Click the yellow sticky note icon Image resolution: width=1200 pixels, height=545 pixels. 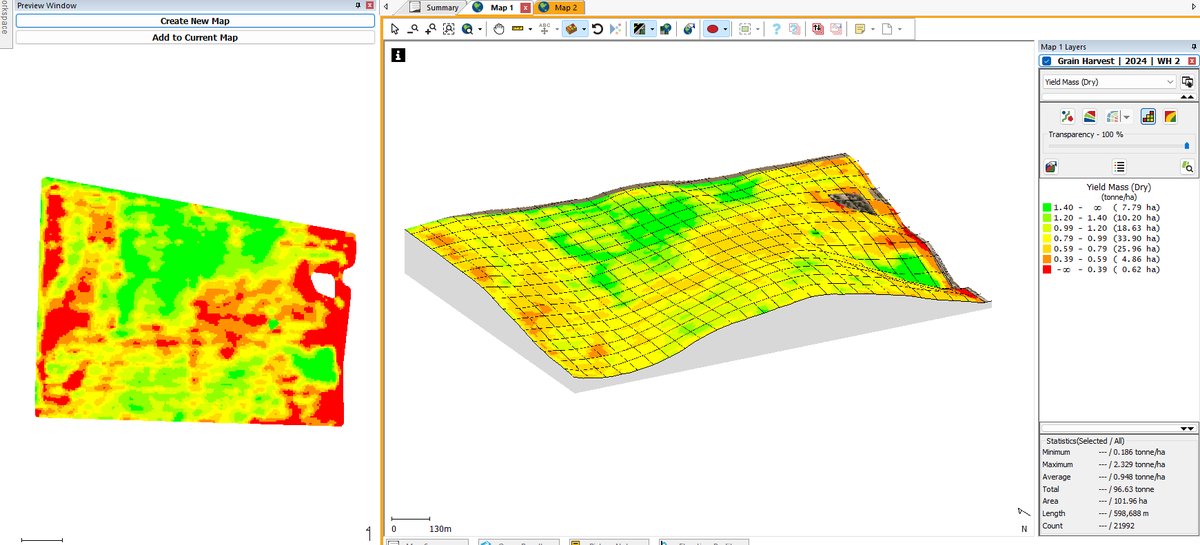(x=859, y=29)
